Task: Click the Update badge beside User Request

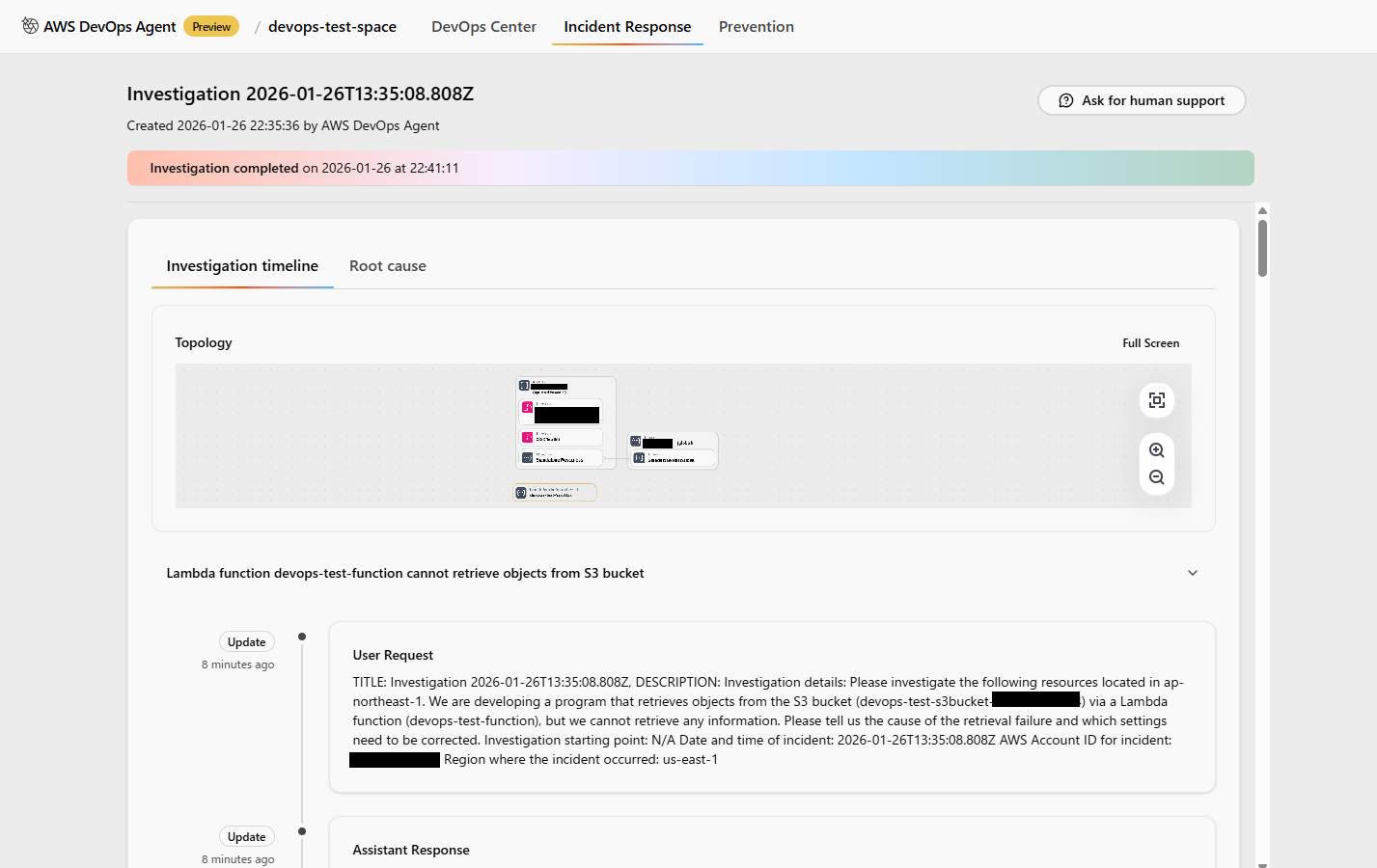Action: pos(246,642)
